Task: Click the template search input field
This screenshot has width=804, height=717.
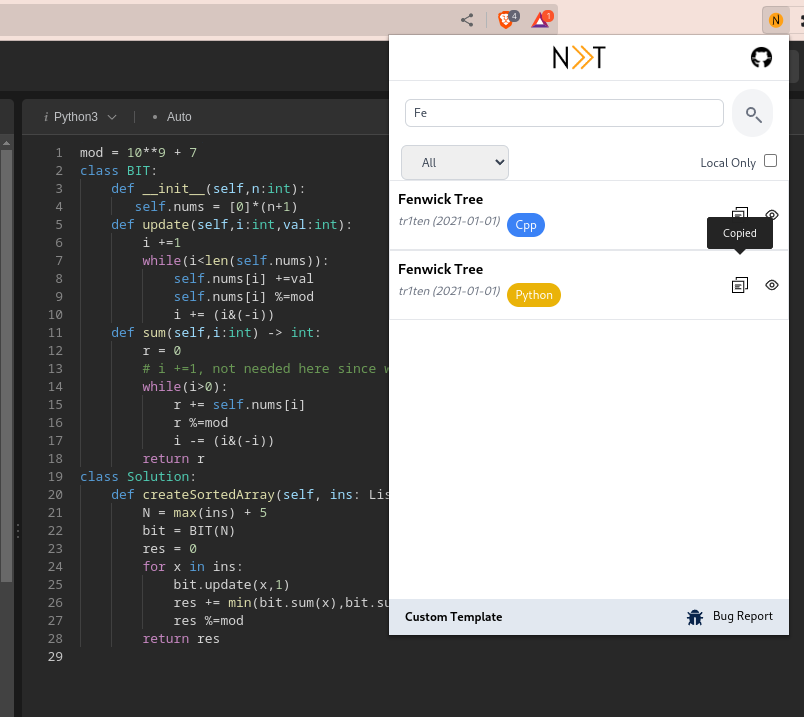Action: coord(564,113)
